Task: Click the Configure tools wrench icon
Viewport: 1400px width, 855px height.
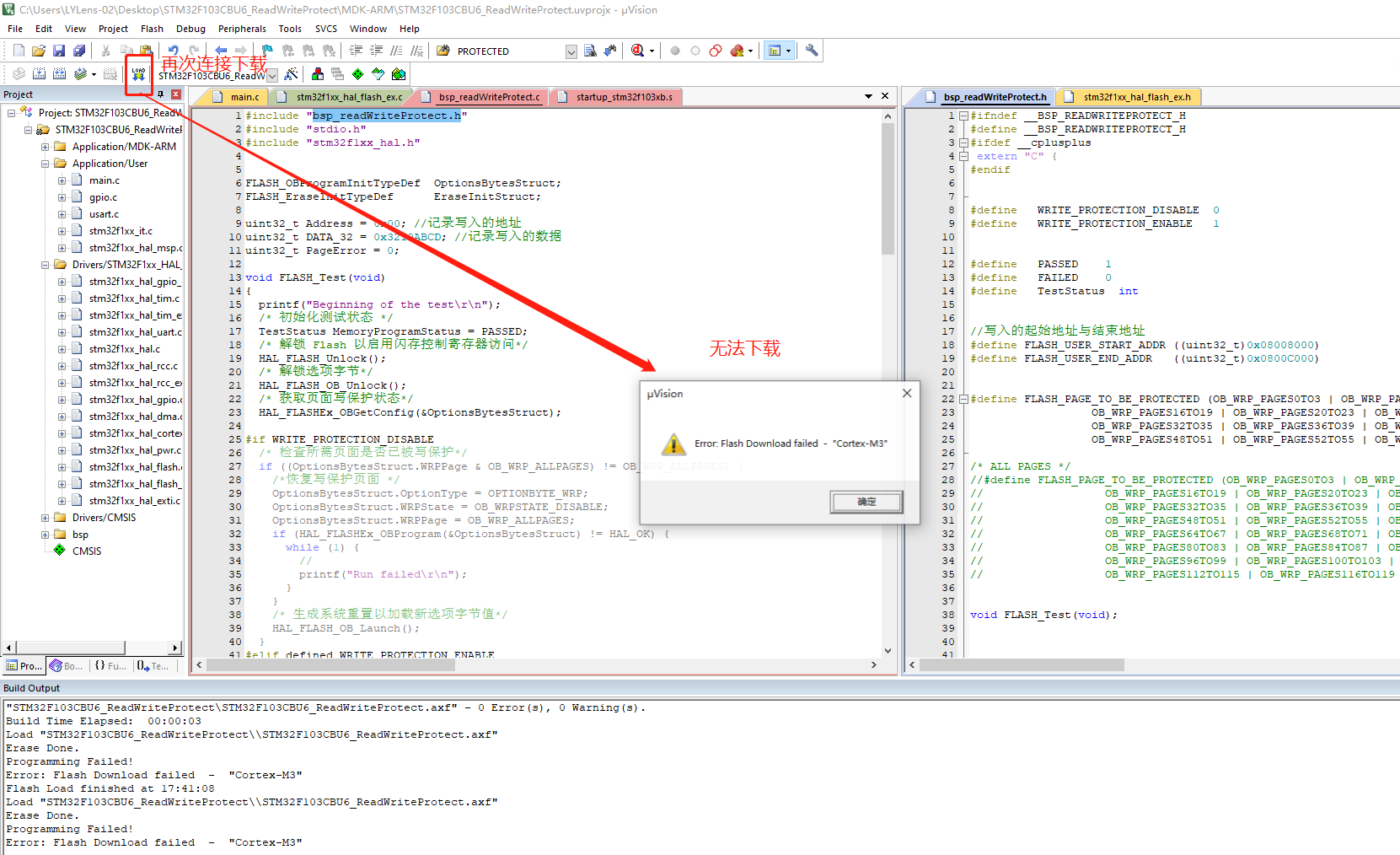Action: coord(810,51)
